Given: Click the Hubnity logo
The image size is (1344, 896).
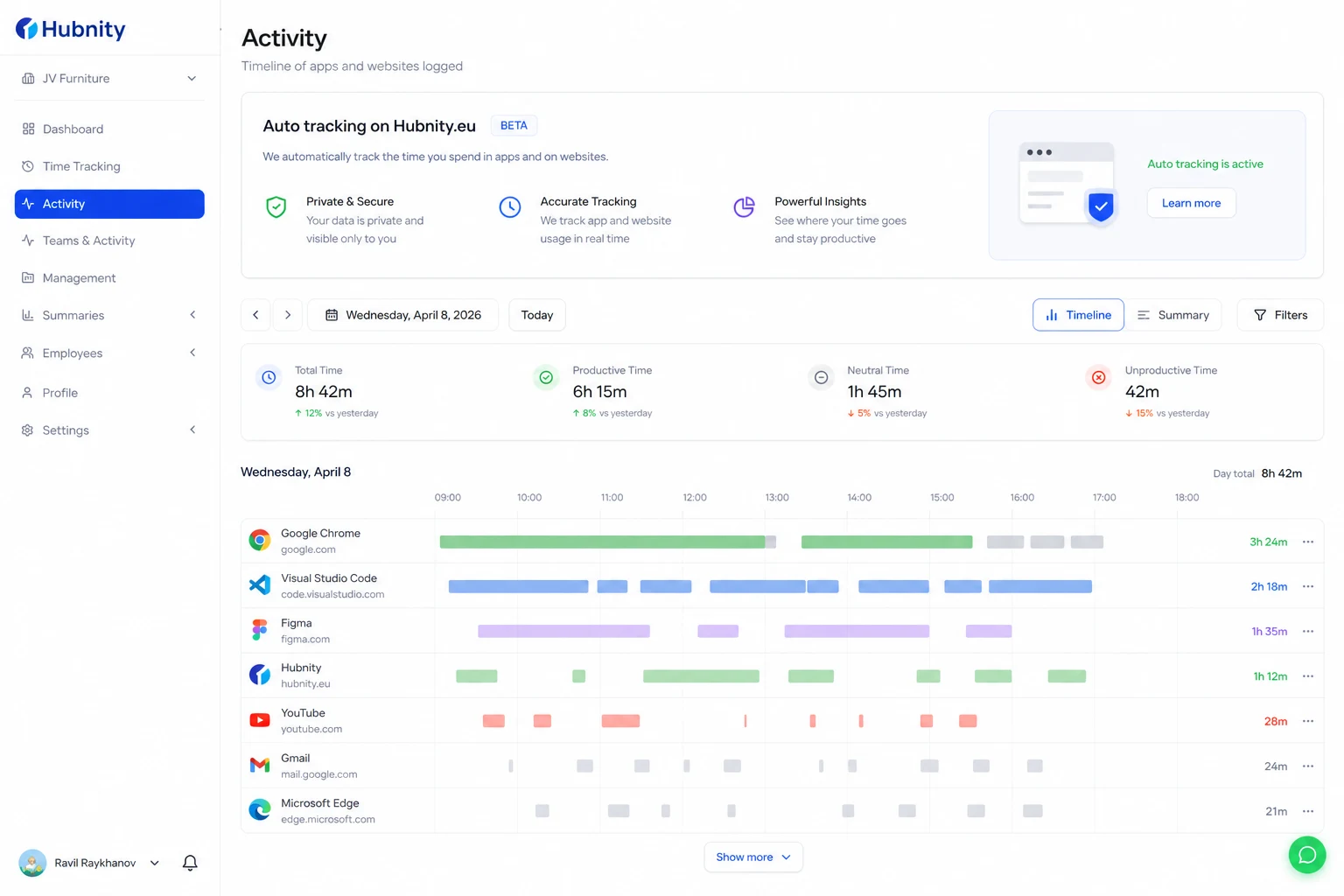Looking at the screenshot, I should click(x=71, y=29).
